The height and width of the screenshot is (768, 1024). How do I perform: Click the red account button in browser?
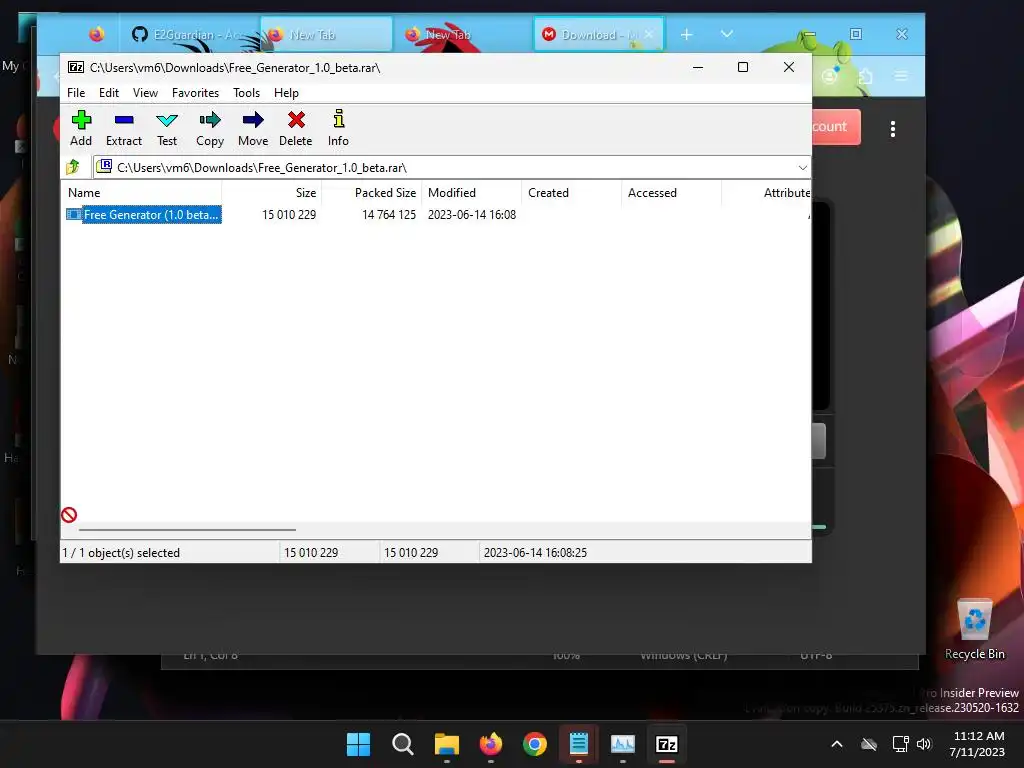pyautogui.click(x=836, y=127)
